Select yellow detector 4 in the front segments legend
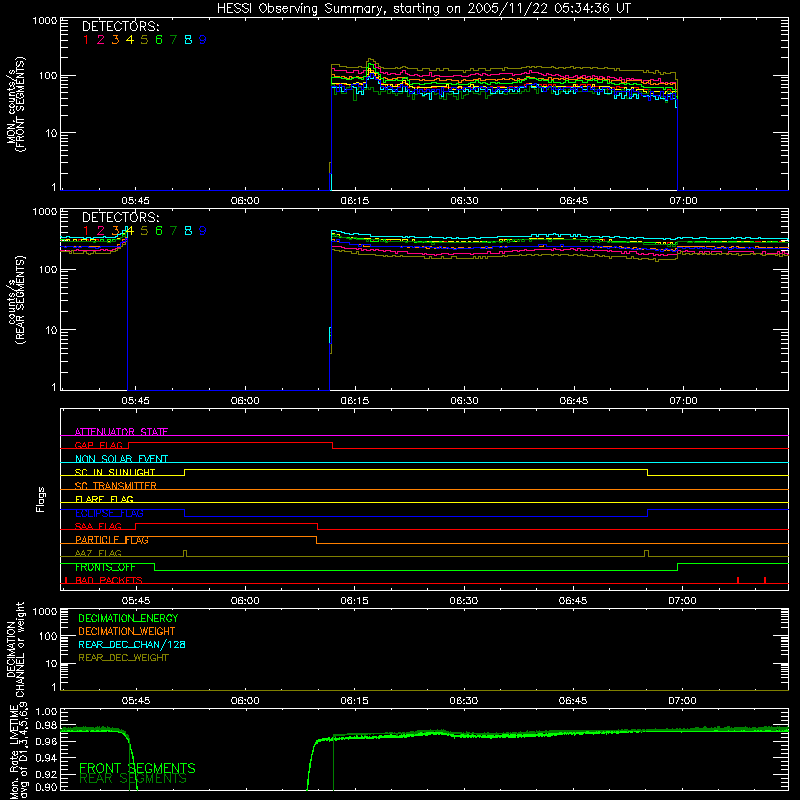Image resolution: width=800 pixels, height=800 pixels. coord(130,40)
